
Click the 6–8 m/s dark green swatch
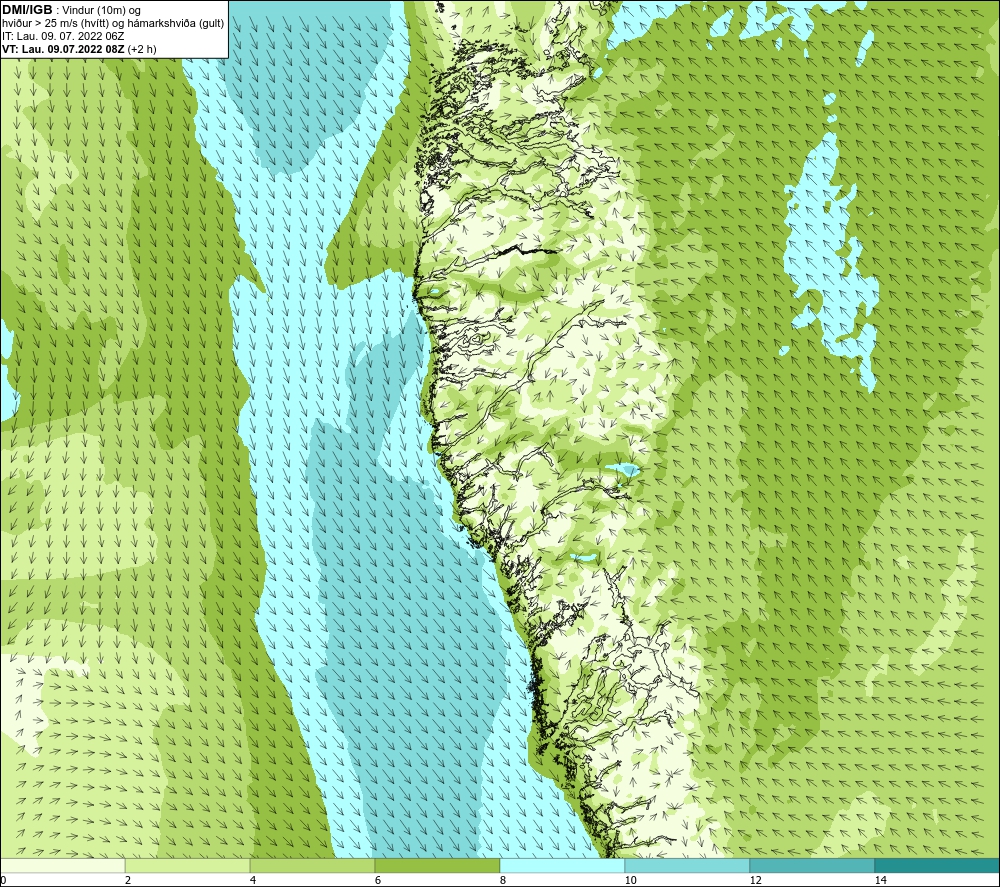pos(438,865)
